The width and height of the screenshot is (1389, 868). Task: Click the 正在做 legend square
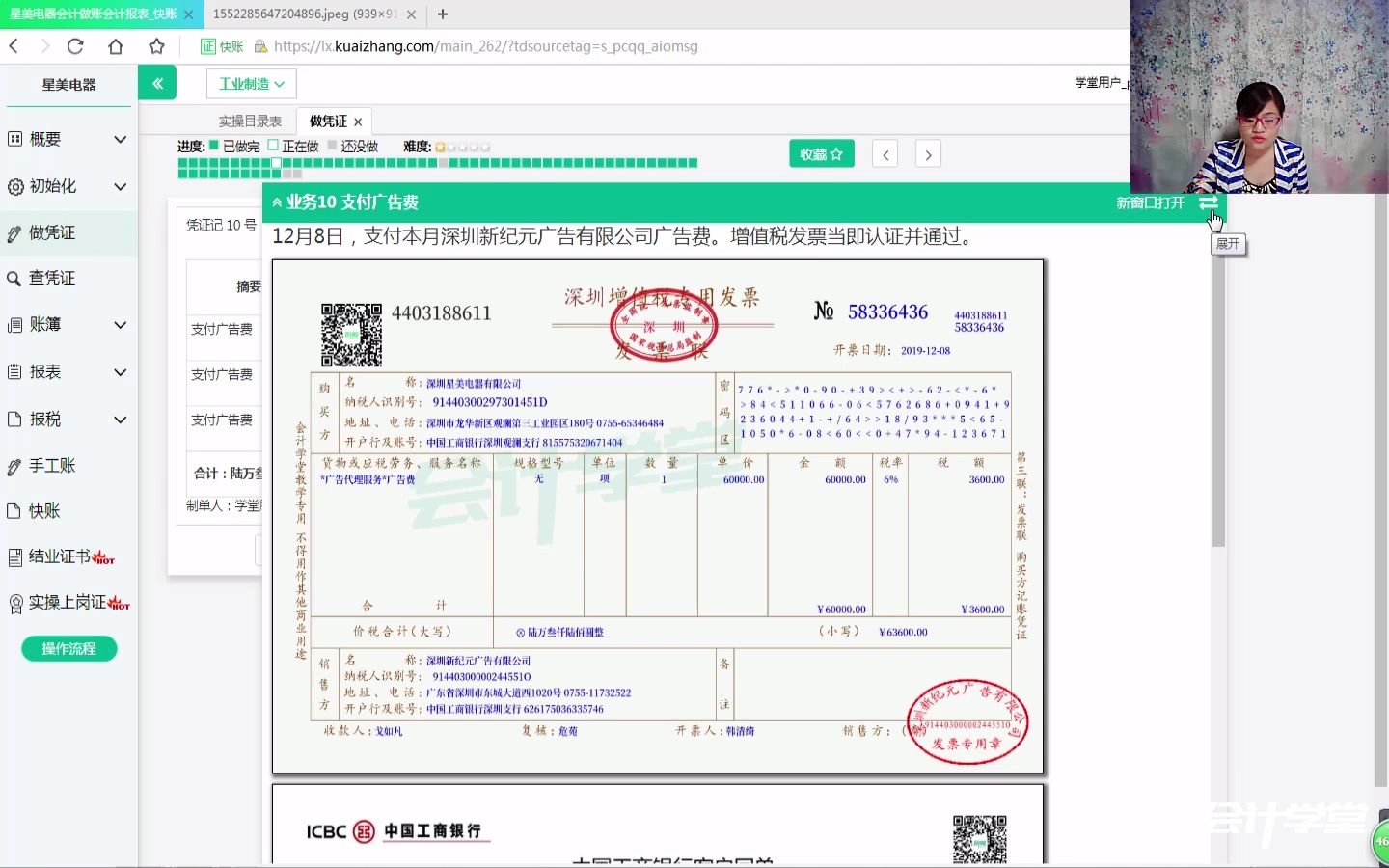coord(273,146)
